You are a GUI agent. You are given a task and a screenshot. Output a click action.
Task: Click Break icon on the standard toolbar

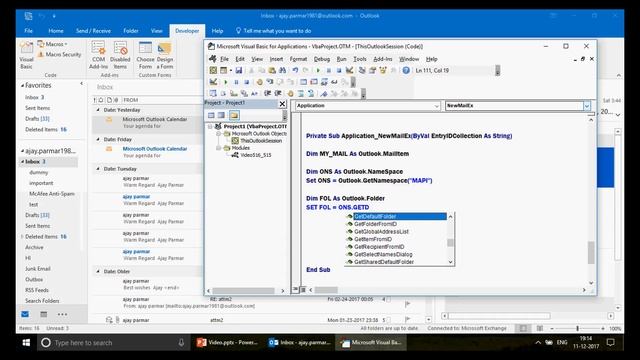tap(329, 70)
